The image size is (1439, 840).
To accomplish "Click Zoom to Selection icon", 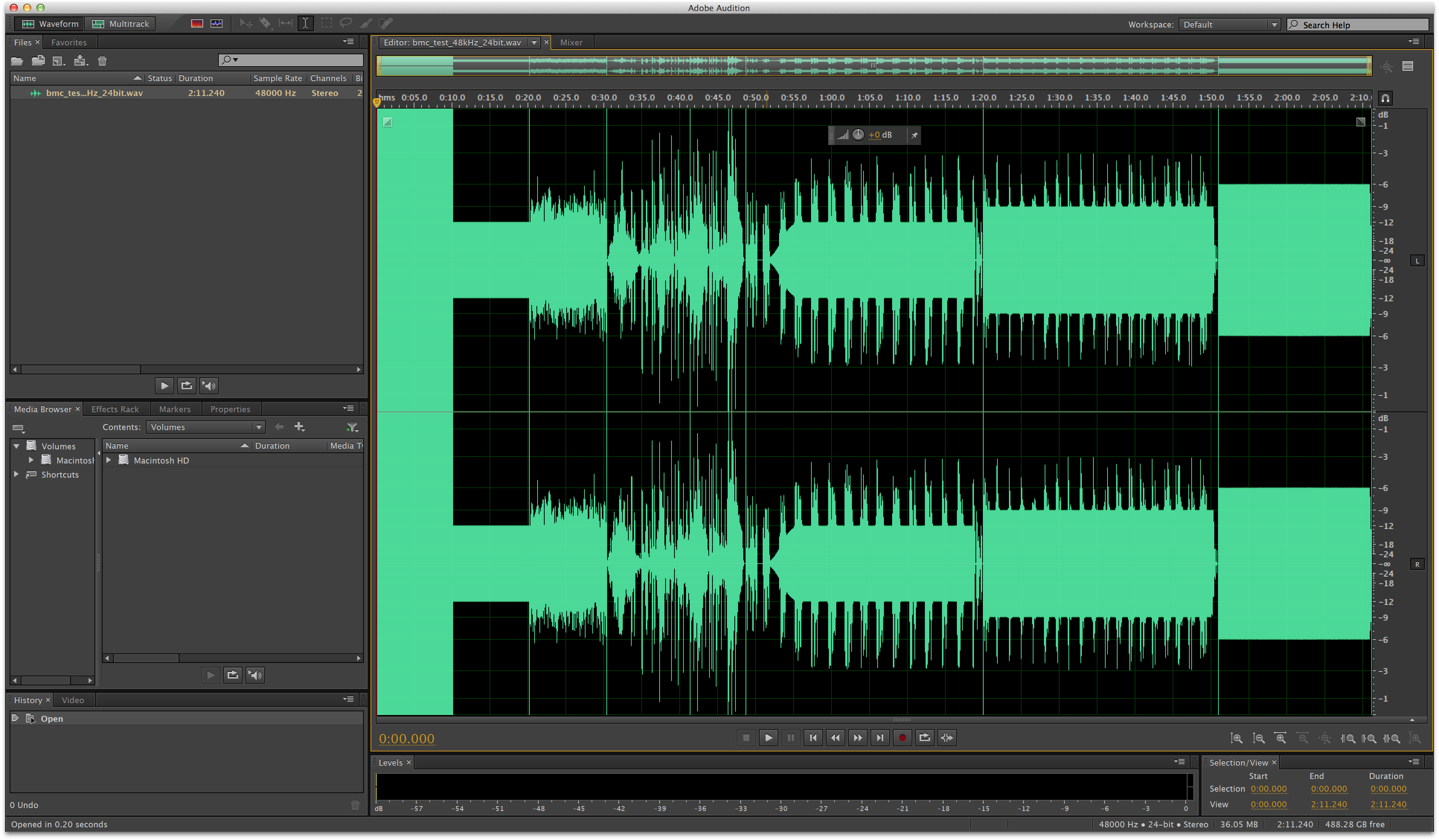I will click(1392, 738).
